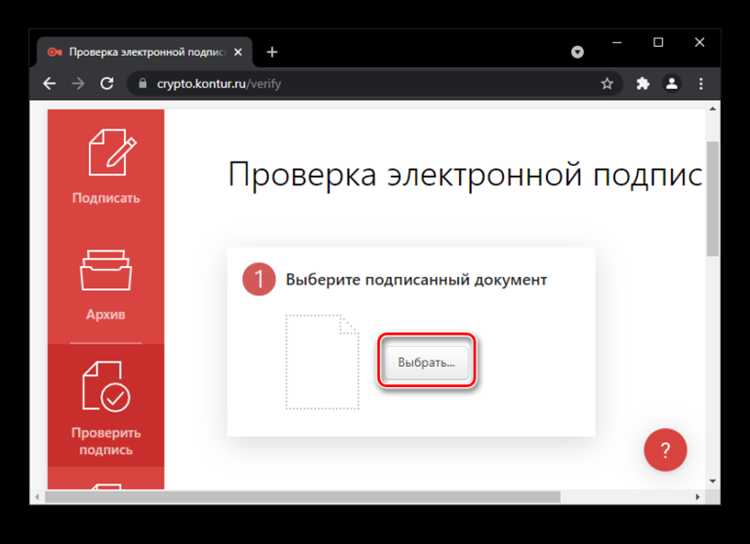Viewport: 750px width, 544px height.
Task: Click the dotted document placeholder
Action: (322, 362)
